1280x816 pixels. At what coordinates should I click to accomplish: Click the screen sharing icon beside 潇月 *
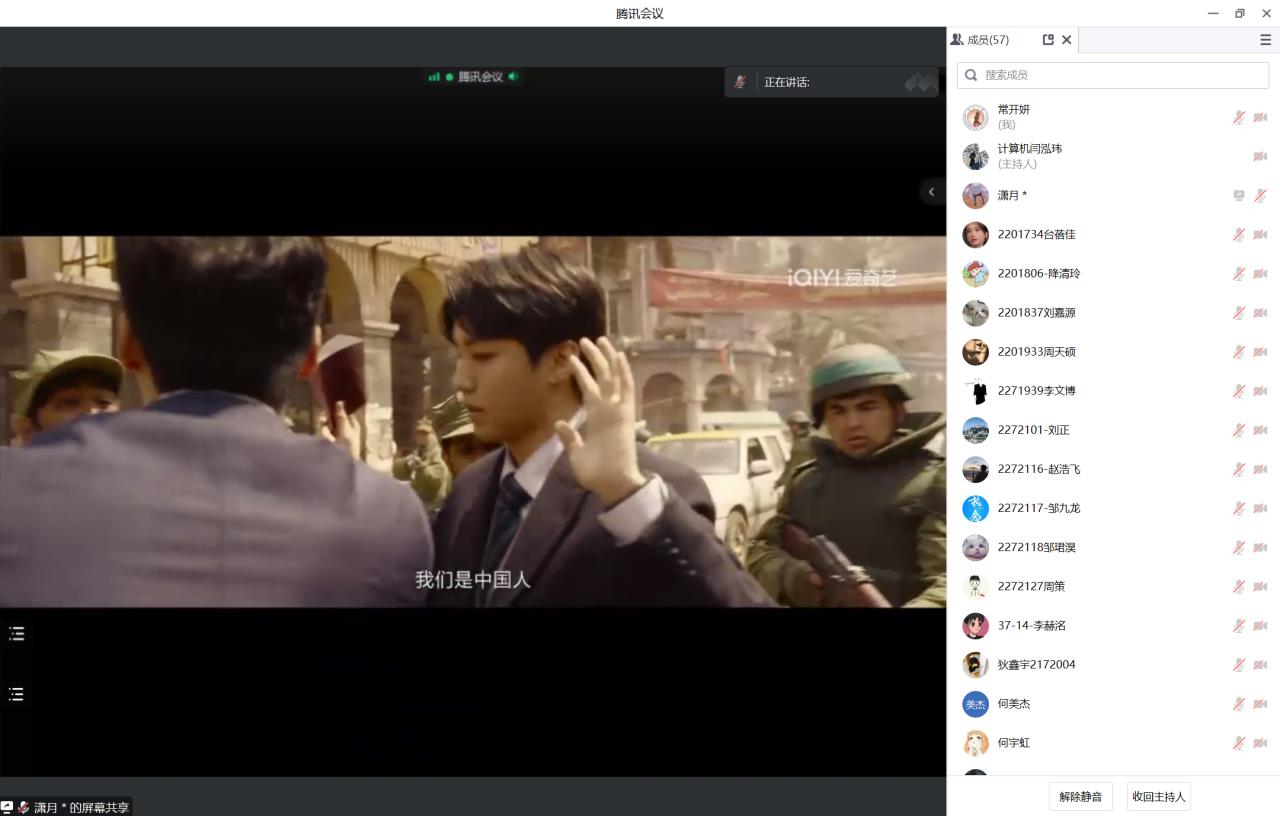point(1239,196)
